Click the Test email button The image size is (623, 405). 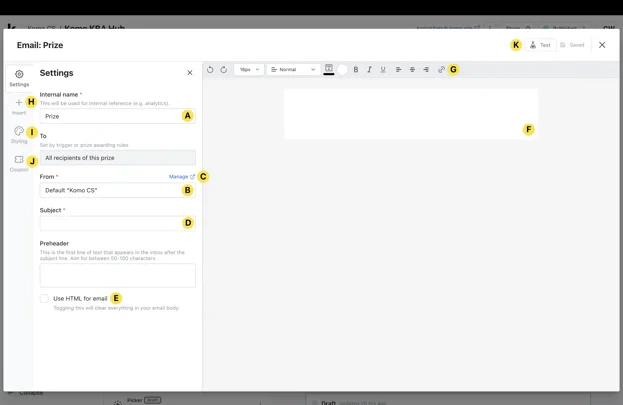(x=540, y=45)
